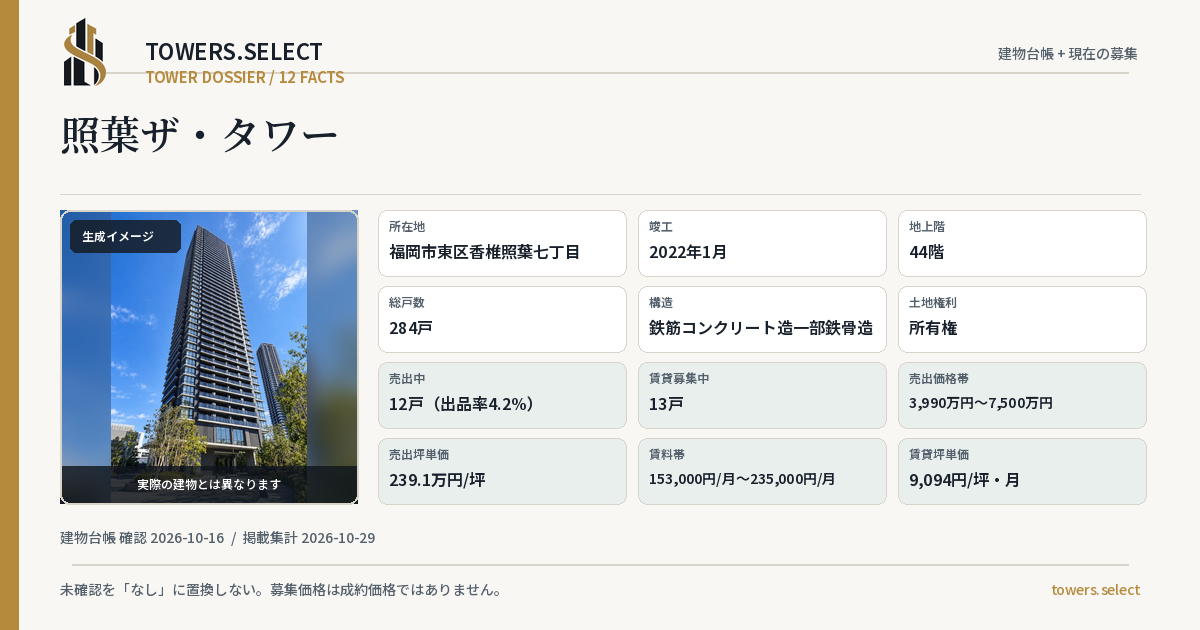Click the TOWERS.SELECT tower logo icon
The width and height of the screenshot is (1200, 630).
point(85,52)
